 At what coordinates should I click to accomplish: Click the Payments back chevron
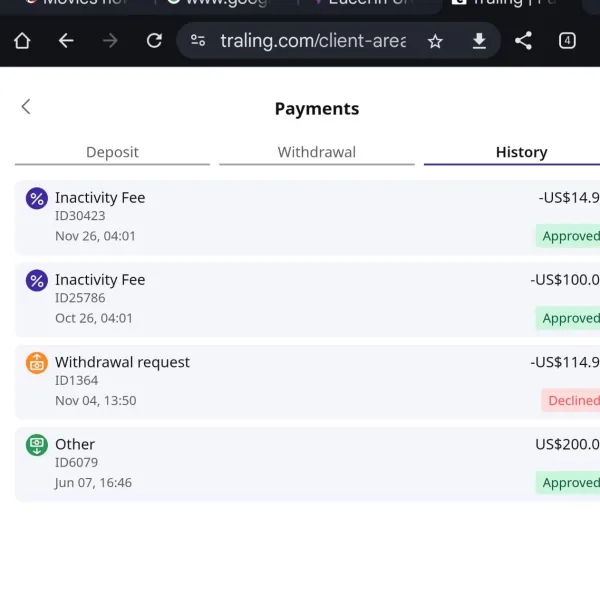point(26,107)
